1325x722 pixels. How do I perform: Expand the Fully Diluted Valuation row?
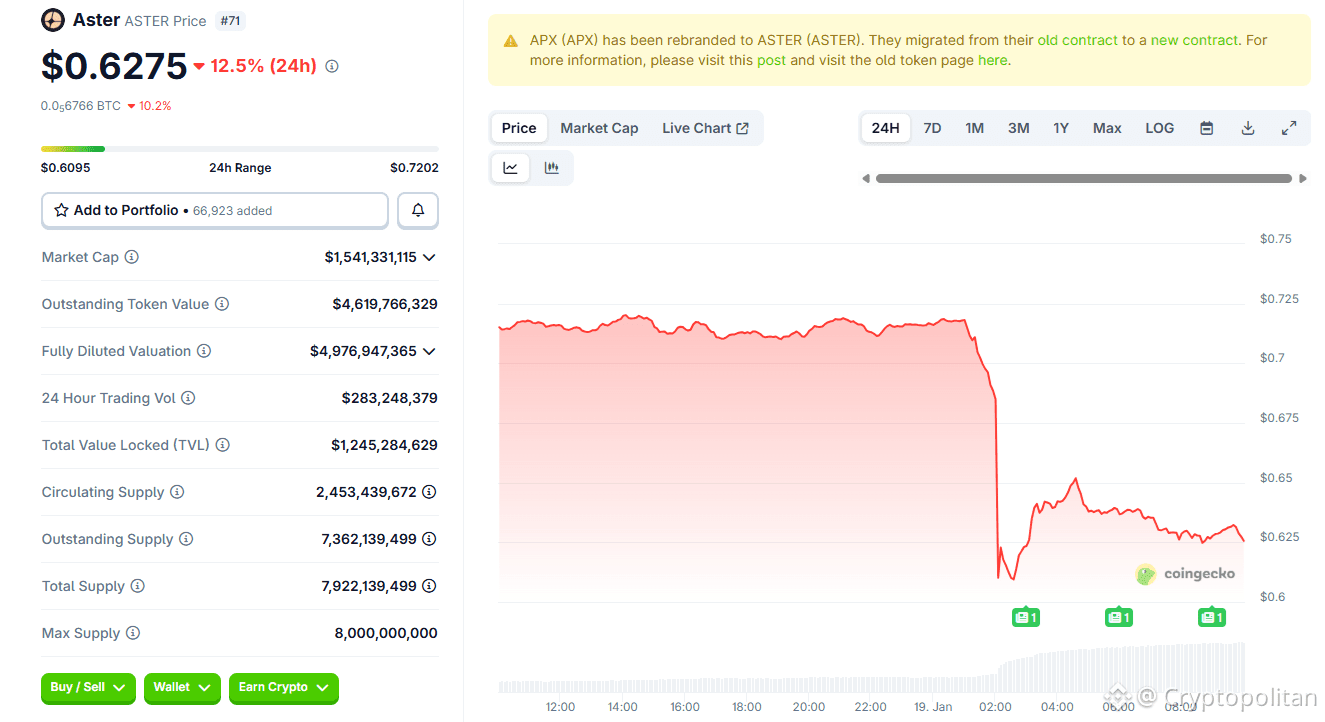coord(429,351)
